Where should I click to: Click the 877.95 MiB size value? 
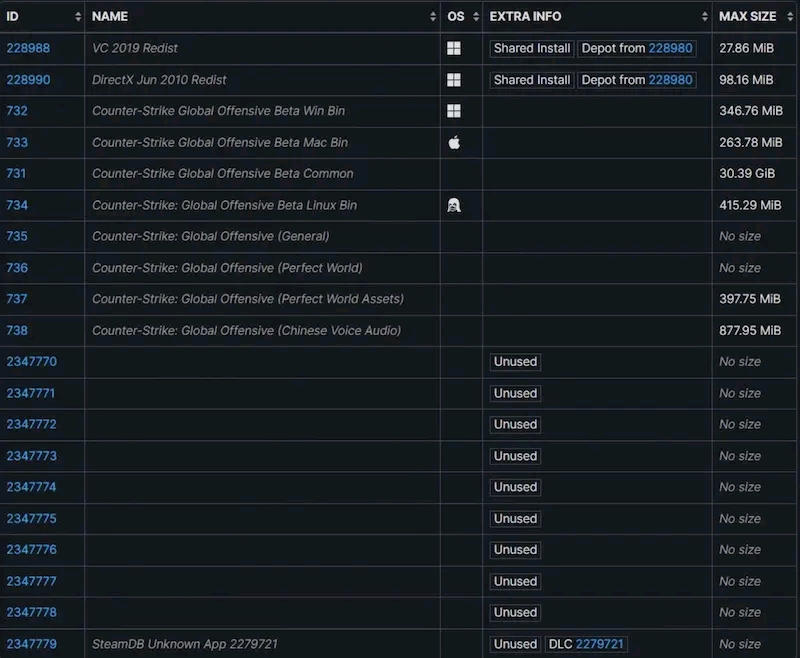750,331
